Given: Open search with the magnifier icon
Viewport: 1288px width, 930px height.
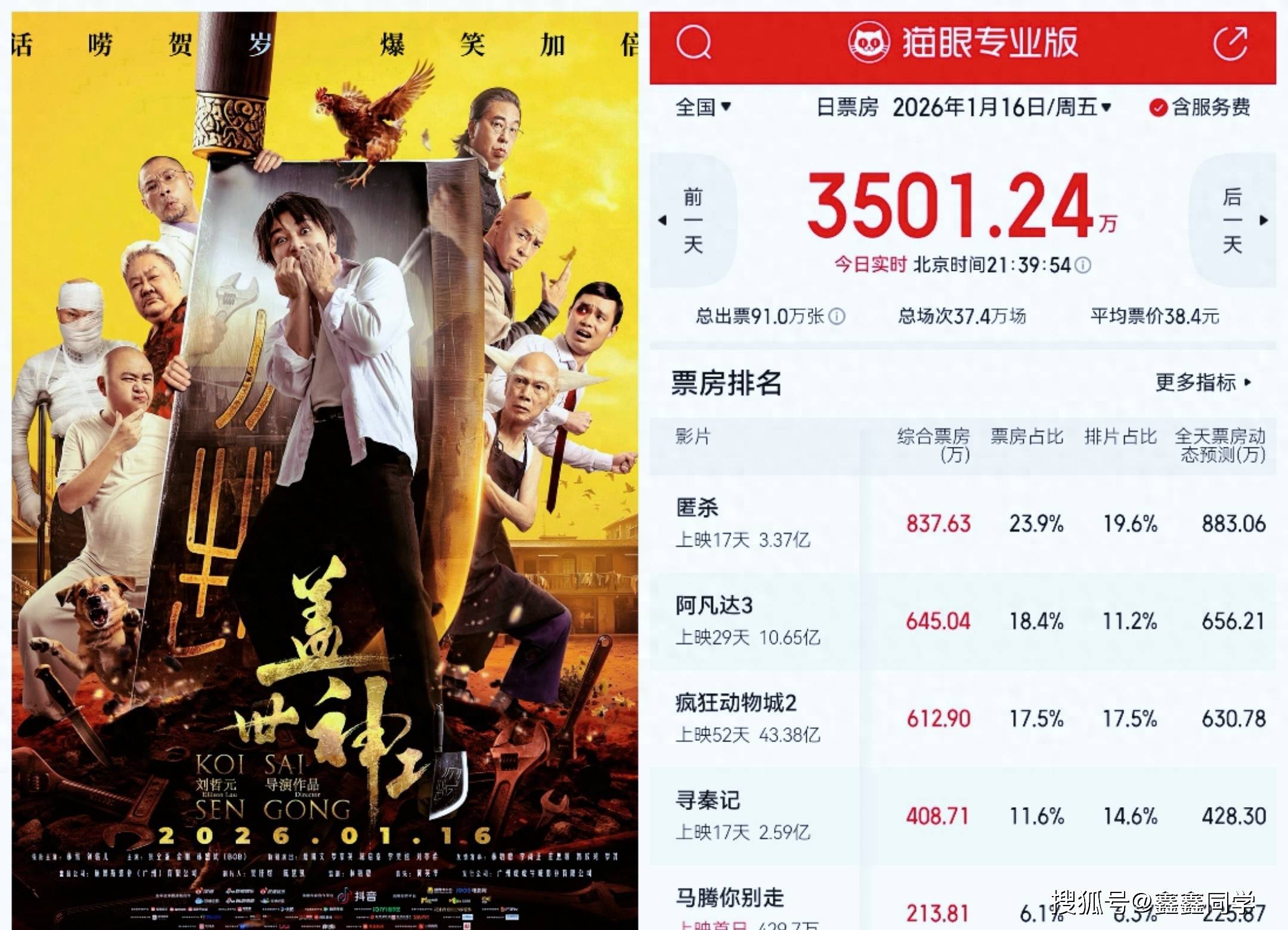Looking at the screenshot, I should point(693,42).
